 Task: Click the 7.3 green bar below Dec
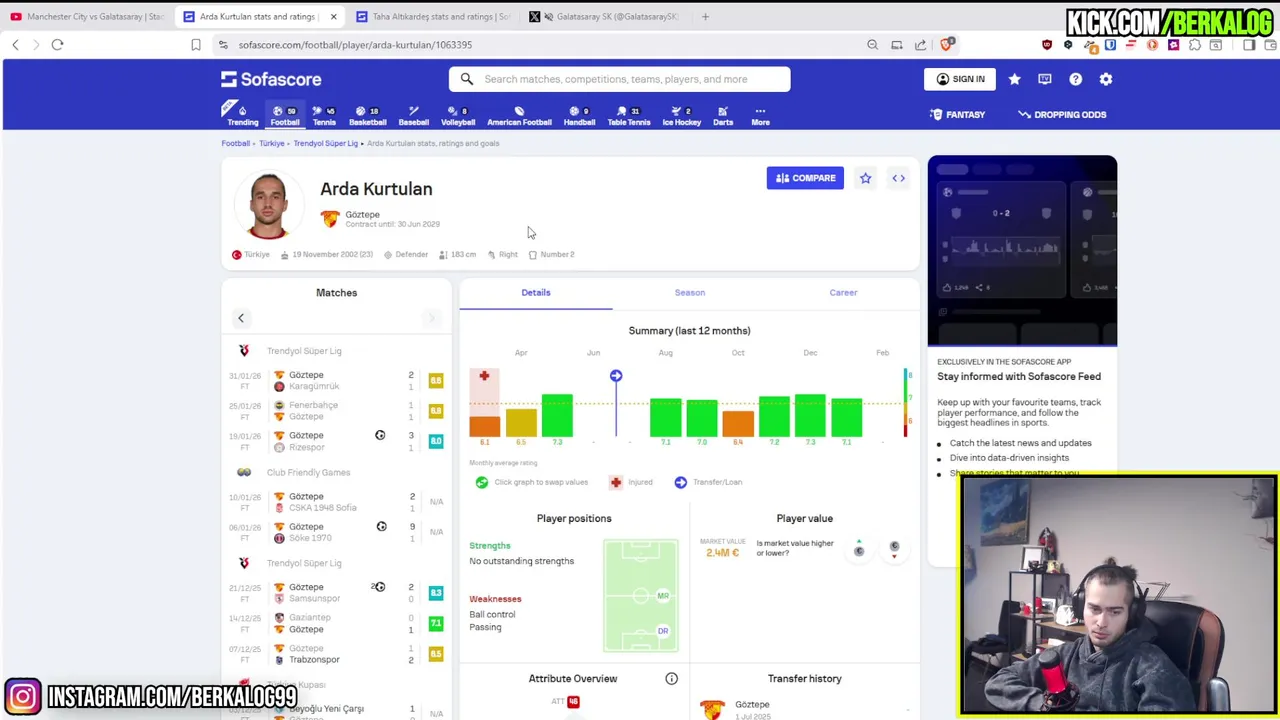[x=810, y=416]
